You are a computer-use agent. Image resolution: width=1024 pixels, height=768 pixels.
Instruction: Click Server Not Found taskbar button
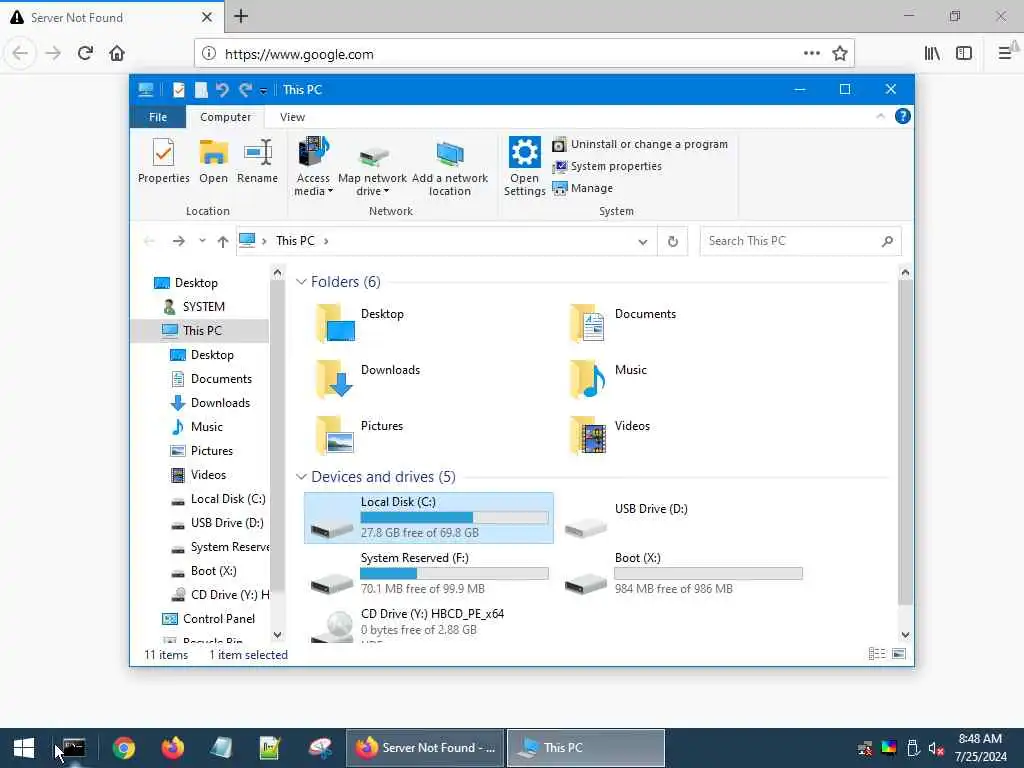pos(424,747)
